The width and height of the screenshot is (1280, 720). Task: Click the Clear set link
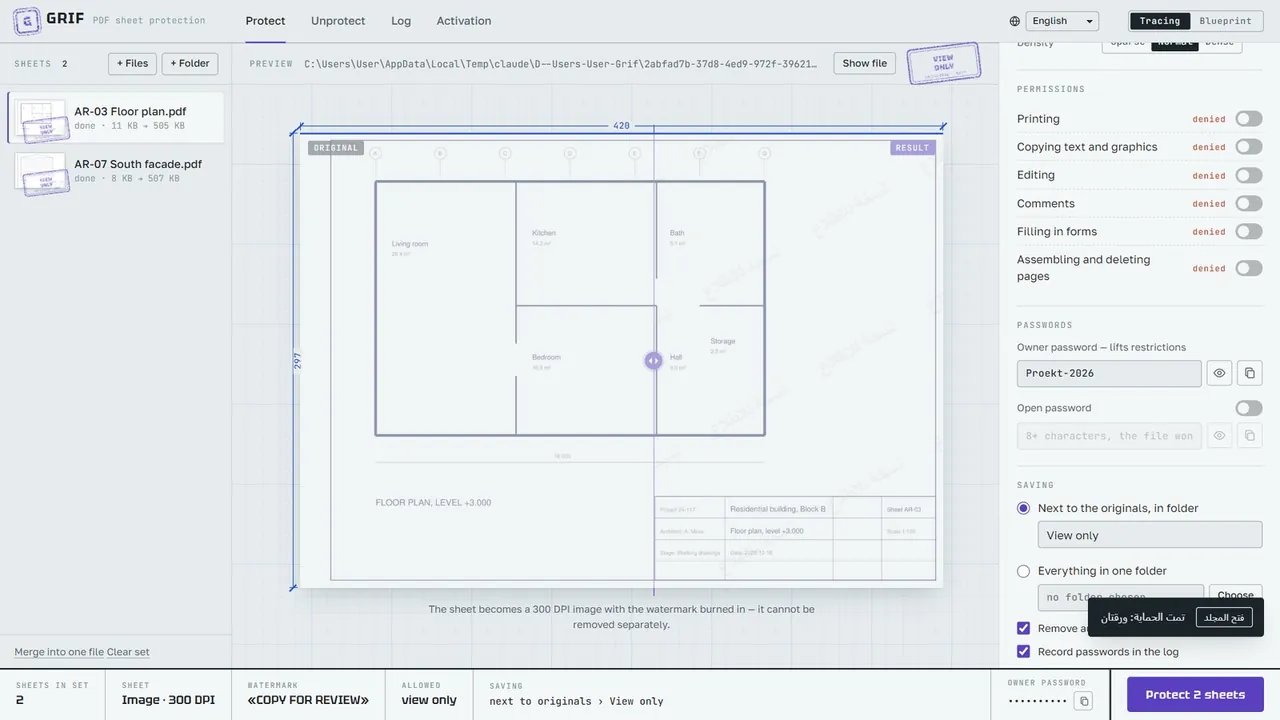128,652
